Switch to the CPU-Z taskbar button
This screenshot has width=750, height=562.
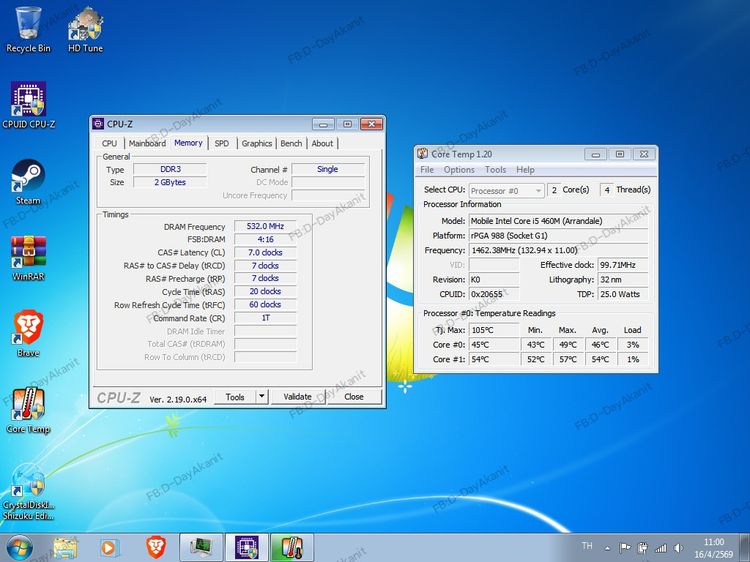(247, 548)
